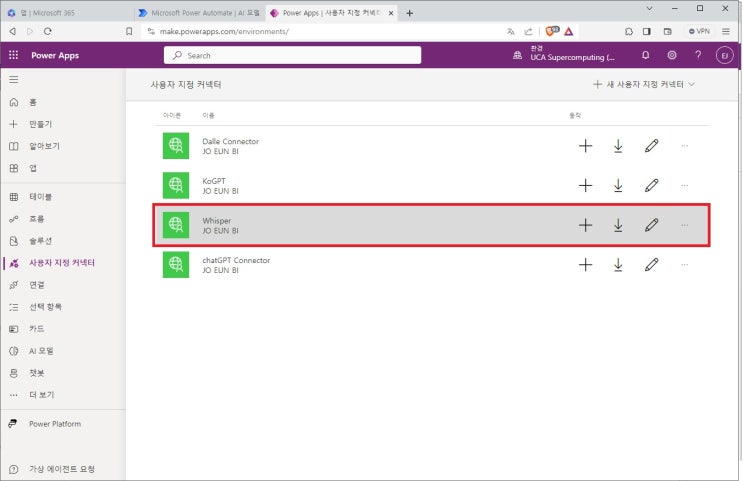Open the app launcher waffle icon
Screen dimensions: 743x481
point(14,55)
